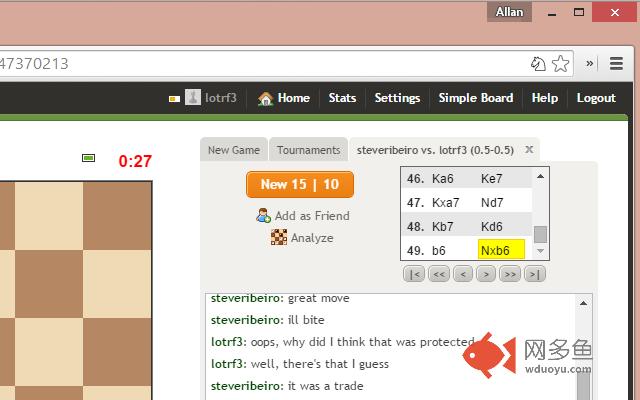Go to Home in the navigation bar
This screenshot has width=640, height=400.
pos(284,98)
